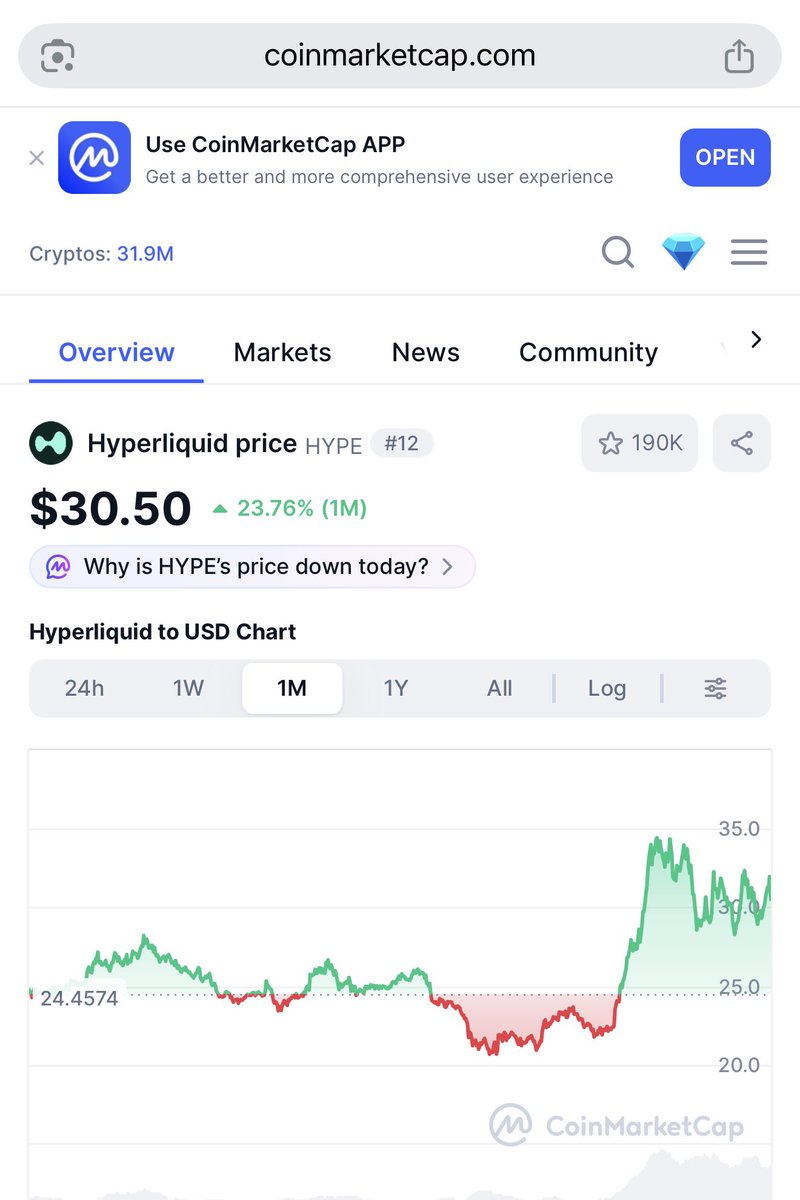The width and height of the screenshot is (800, 1200).
Task: Share the Hyperliquid price page
Action: [742, 443]
